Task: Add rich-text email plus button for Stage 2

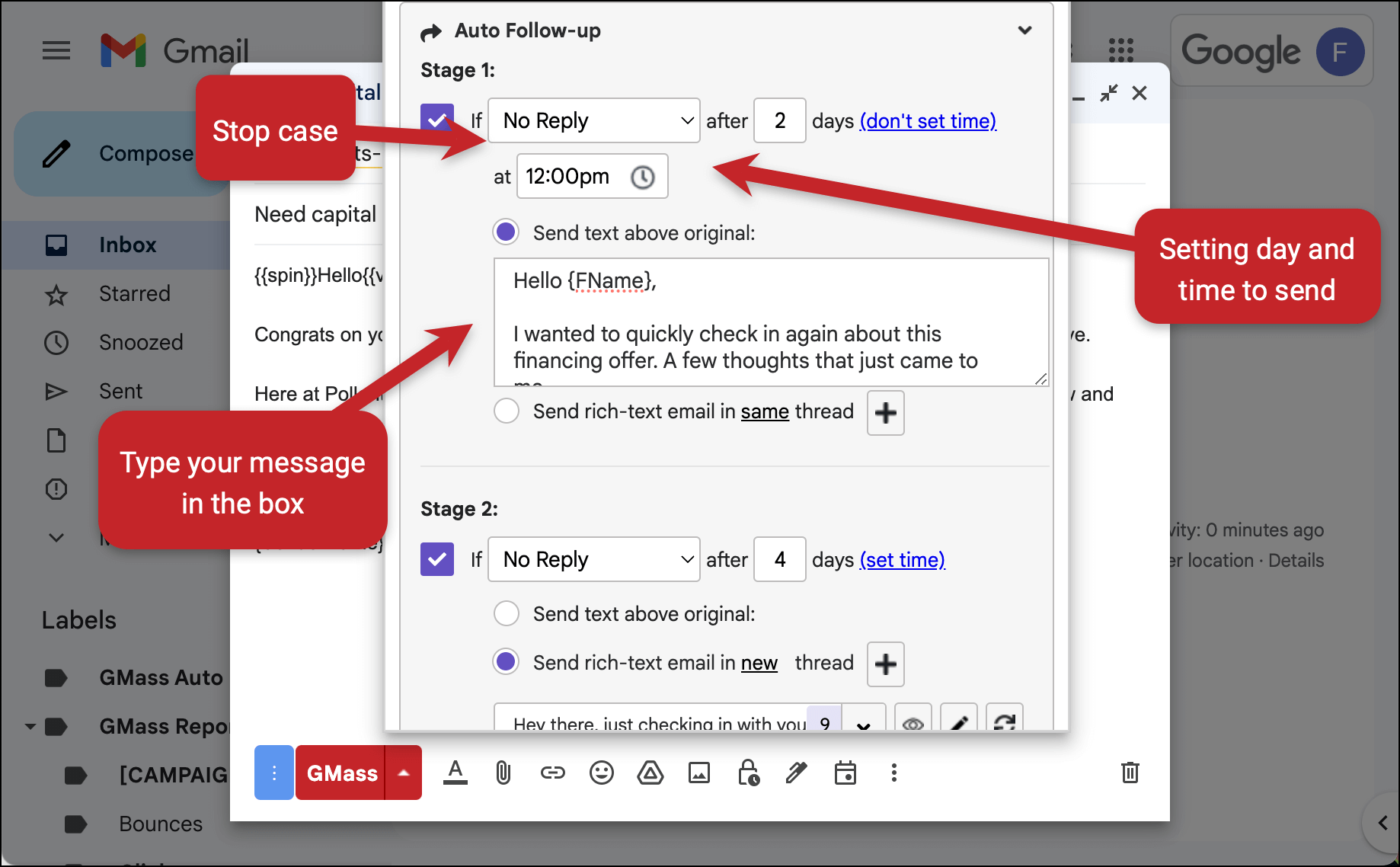Action: [886, 664]
